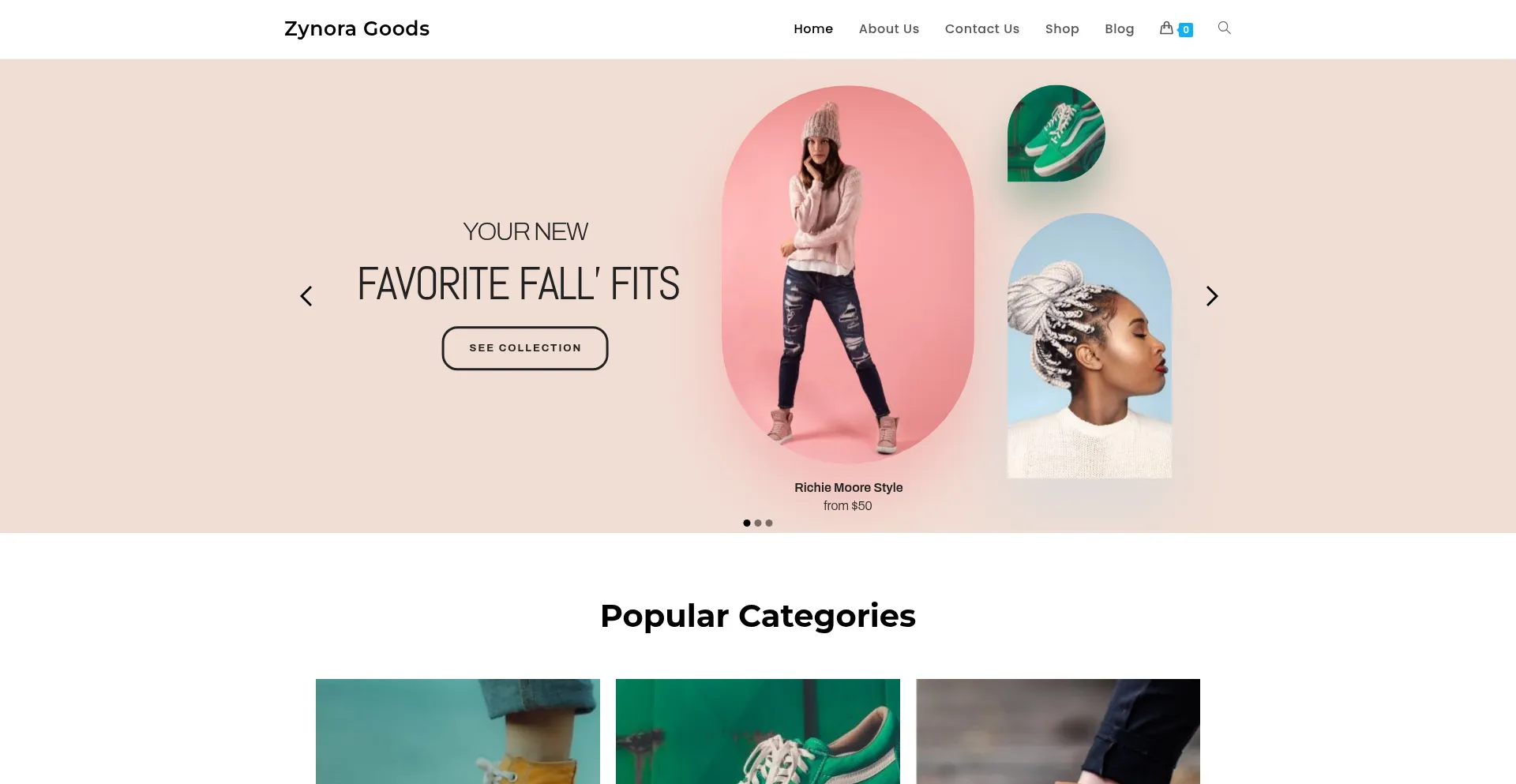Click the Zynora Goods logo
The height and width of the screenshot is (784, 1516).
357,28
